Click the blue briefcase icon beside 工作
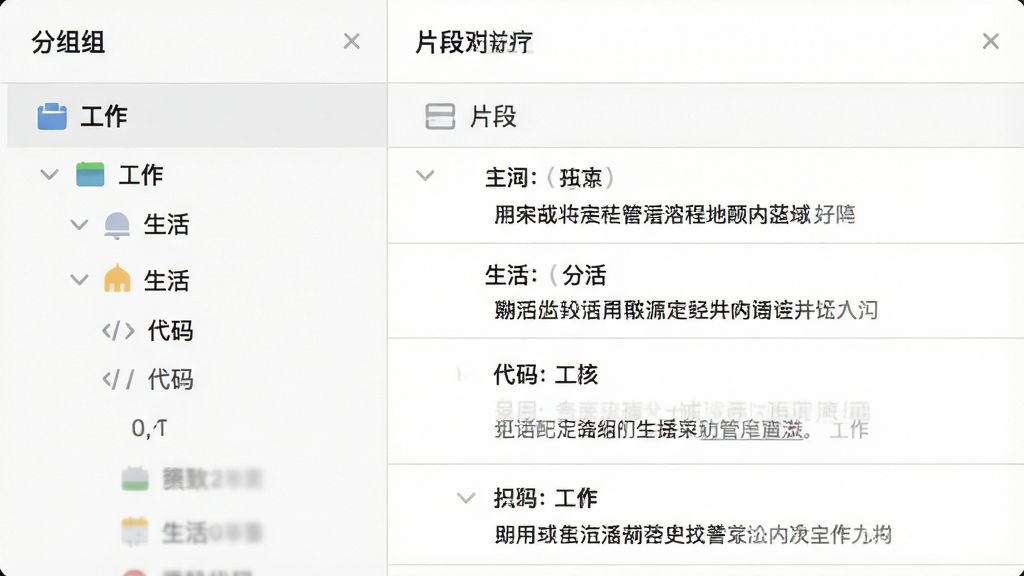The width and height of the screenshot is (1024, 576). [x=52, y=116]
